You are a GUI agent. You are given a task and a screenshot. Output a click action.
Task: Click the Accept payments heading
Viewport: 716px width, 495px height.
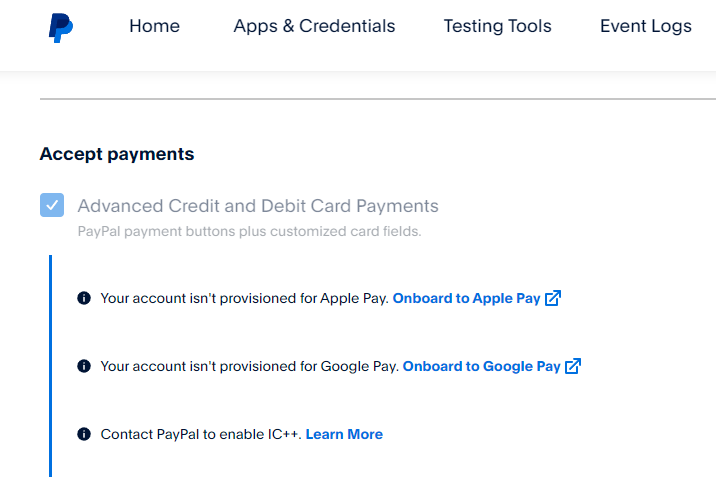click(117, 154)
